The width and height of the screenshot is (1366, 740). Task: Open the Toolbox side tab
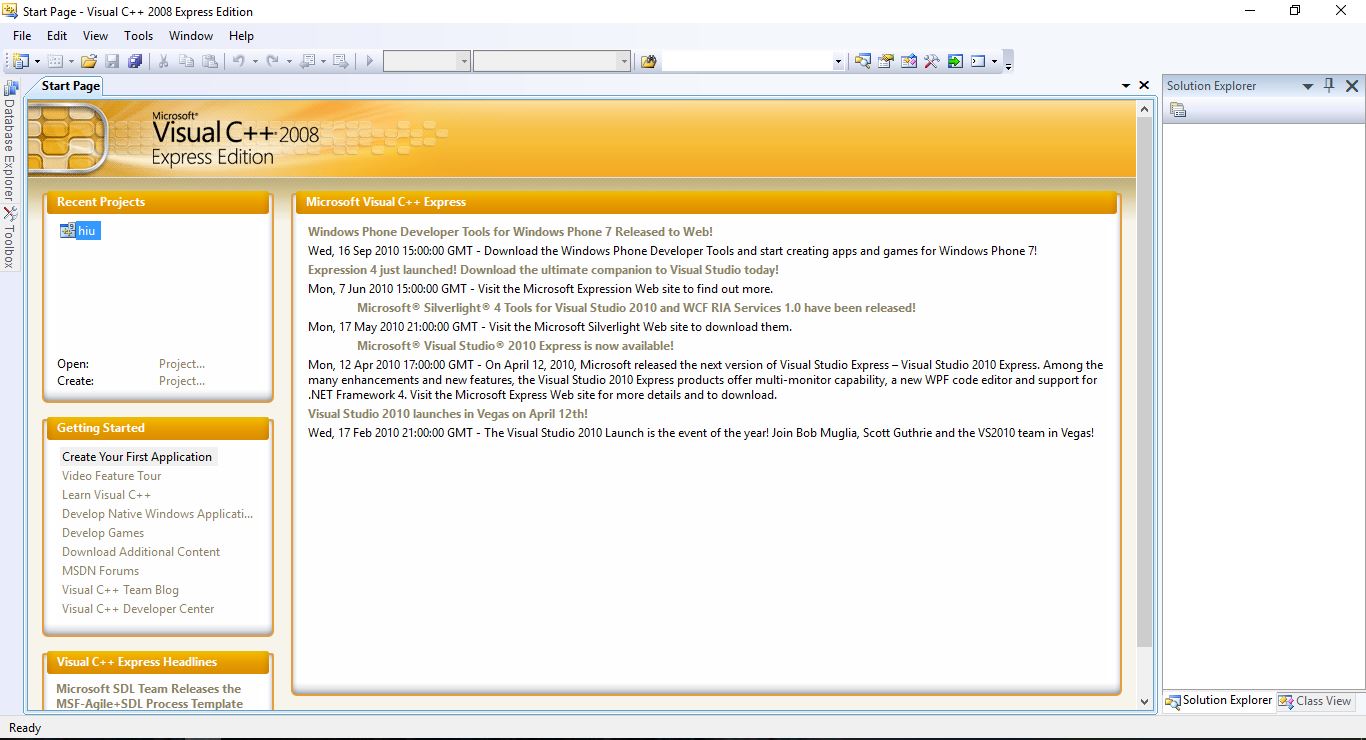[9, 238]
